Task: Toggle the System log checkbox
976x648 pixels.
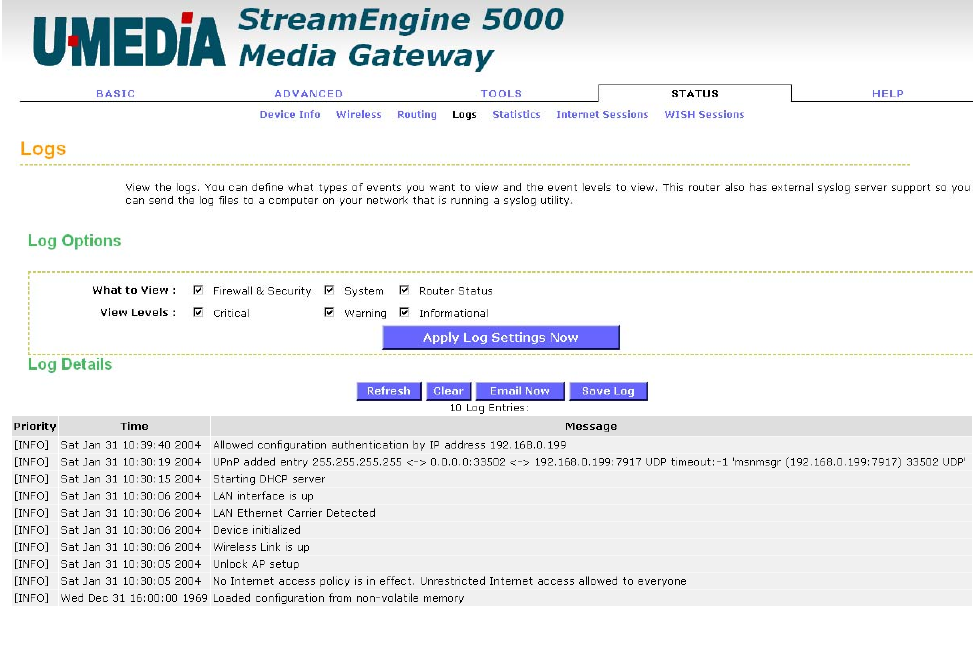Action: pos(329,290)
